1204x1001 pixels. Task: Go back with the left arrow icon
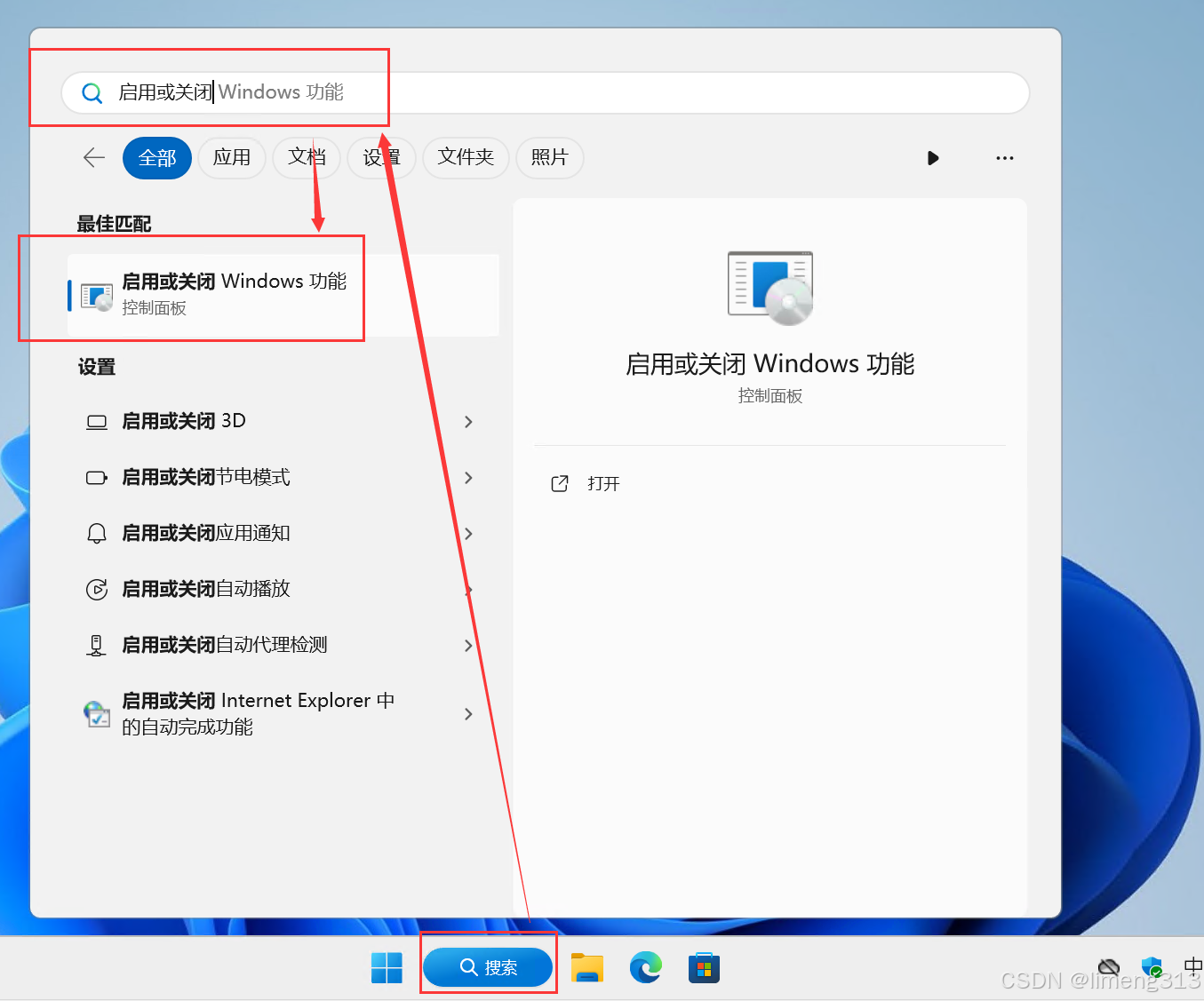pyautogui.click(x=94, y=158)
